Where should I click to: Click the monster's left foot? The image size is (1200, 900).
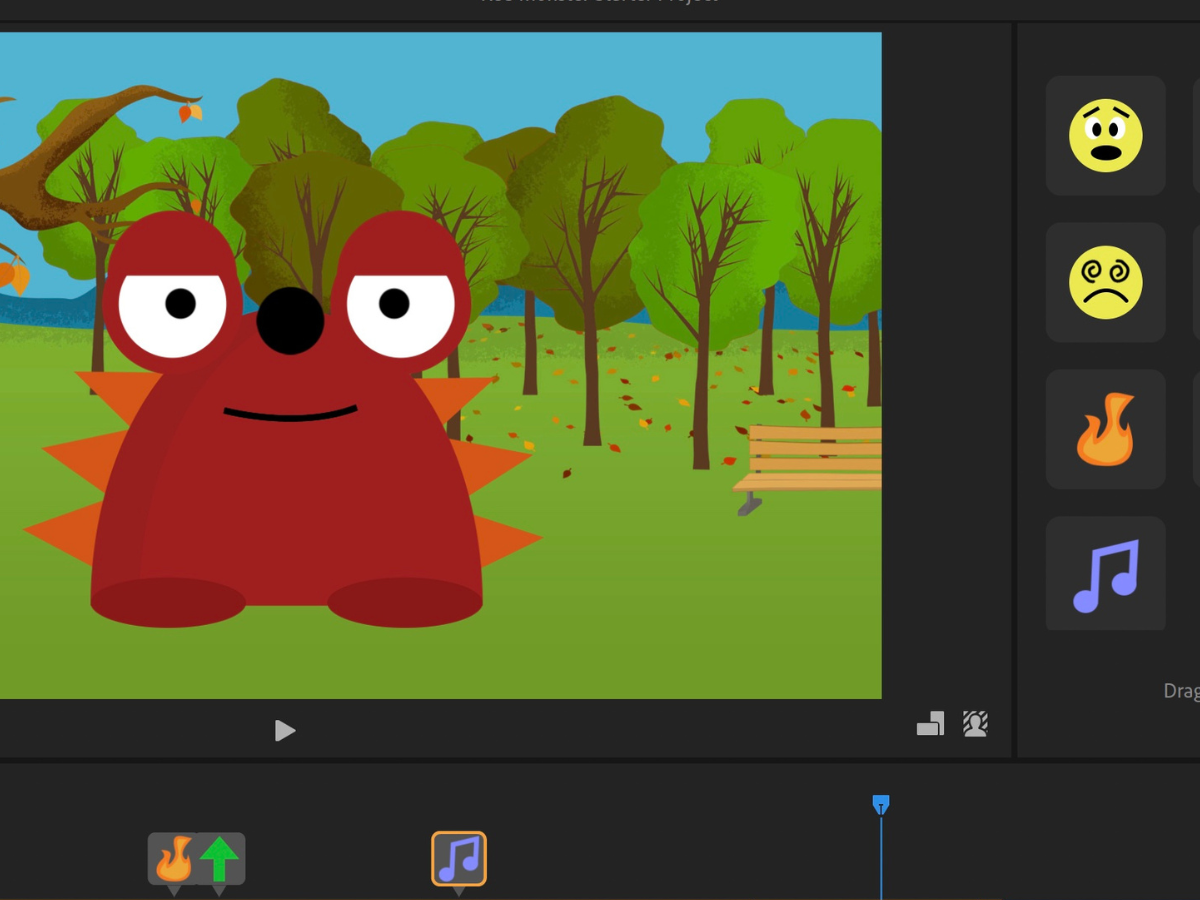[x=168, y=602]
